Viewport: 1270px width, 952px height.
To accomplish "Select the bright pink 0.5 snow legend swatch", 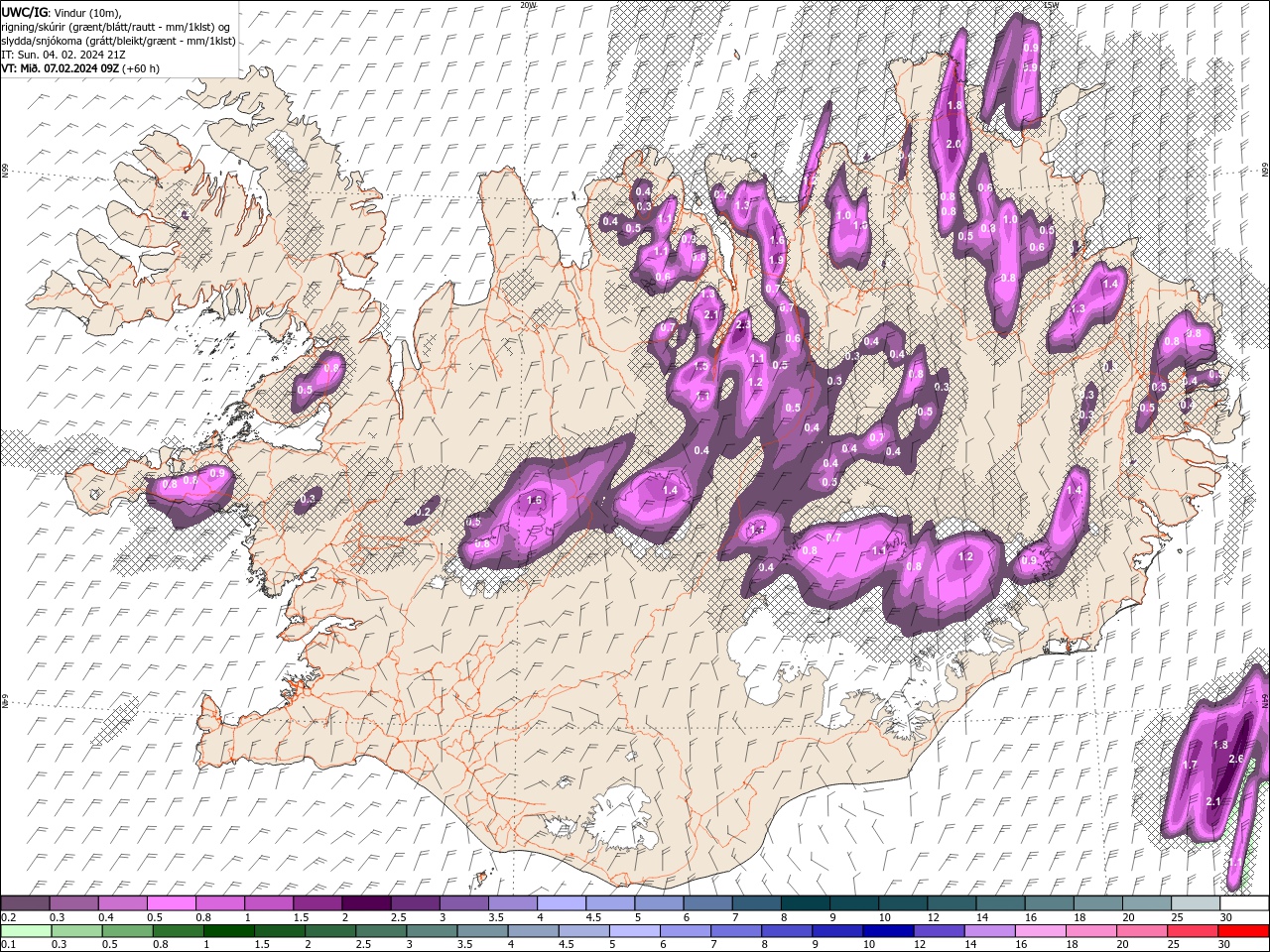I will pyautogui.click(x=171, y=903).
